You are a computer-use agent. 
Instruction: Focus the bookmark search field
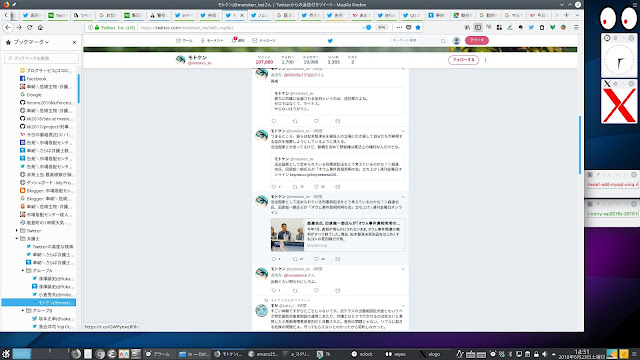41,58
